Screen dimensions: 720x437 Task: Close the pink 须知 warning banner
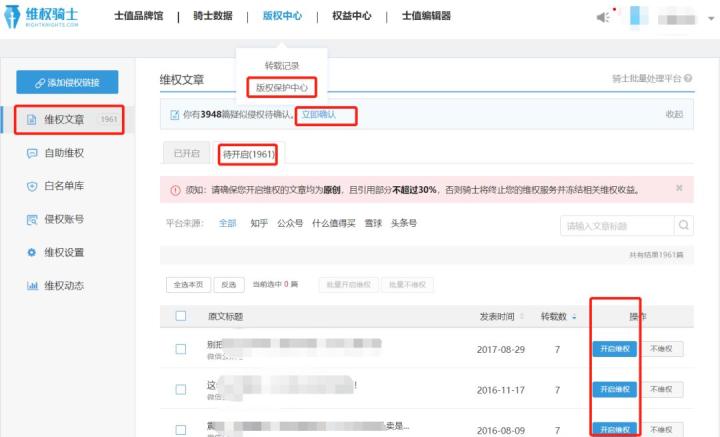click(679, 188)
